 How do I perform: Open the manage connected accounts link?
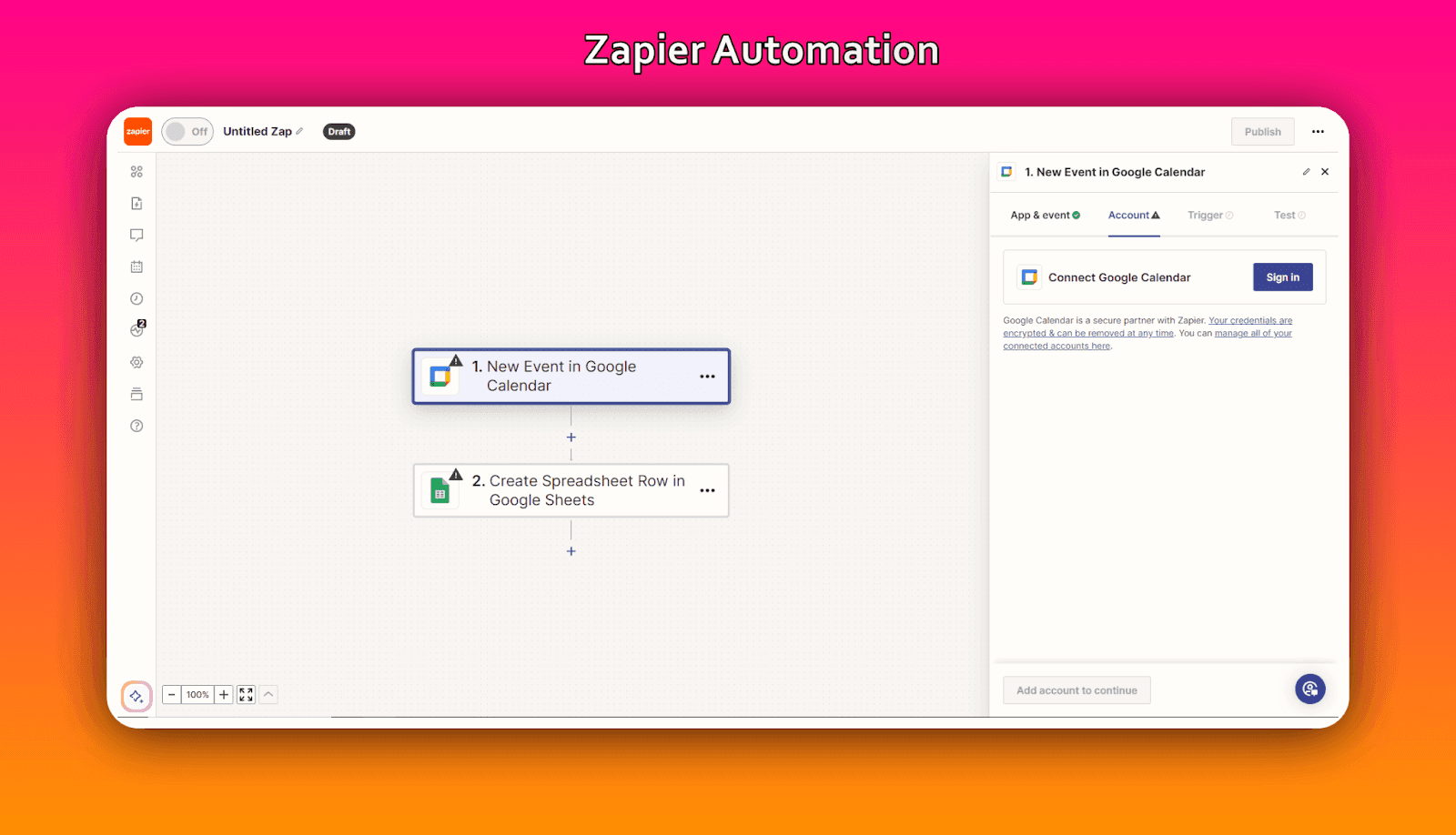tap(1253, 334)
